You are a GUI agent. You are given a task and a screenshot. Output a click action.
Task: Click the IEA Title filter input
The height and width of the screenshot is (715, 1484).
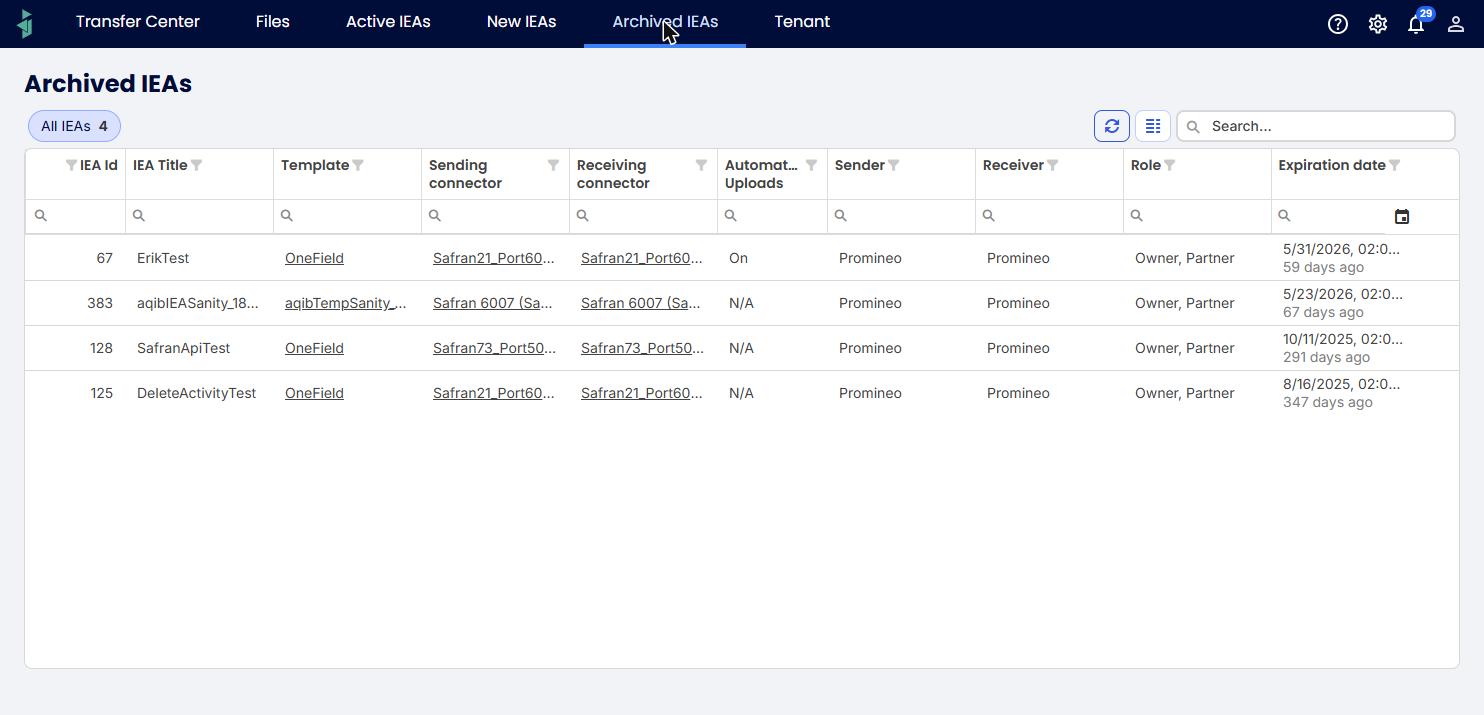[x=199, y=216]
